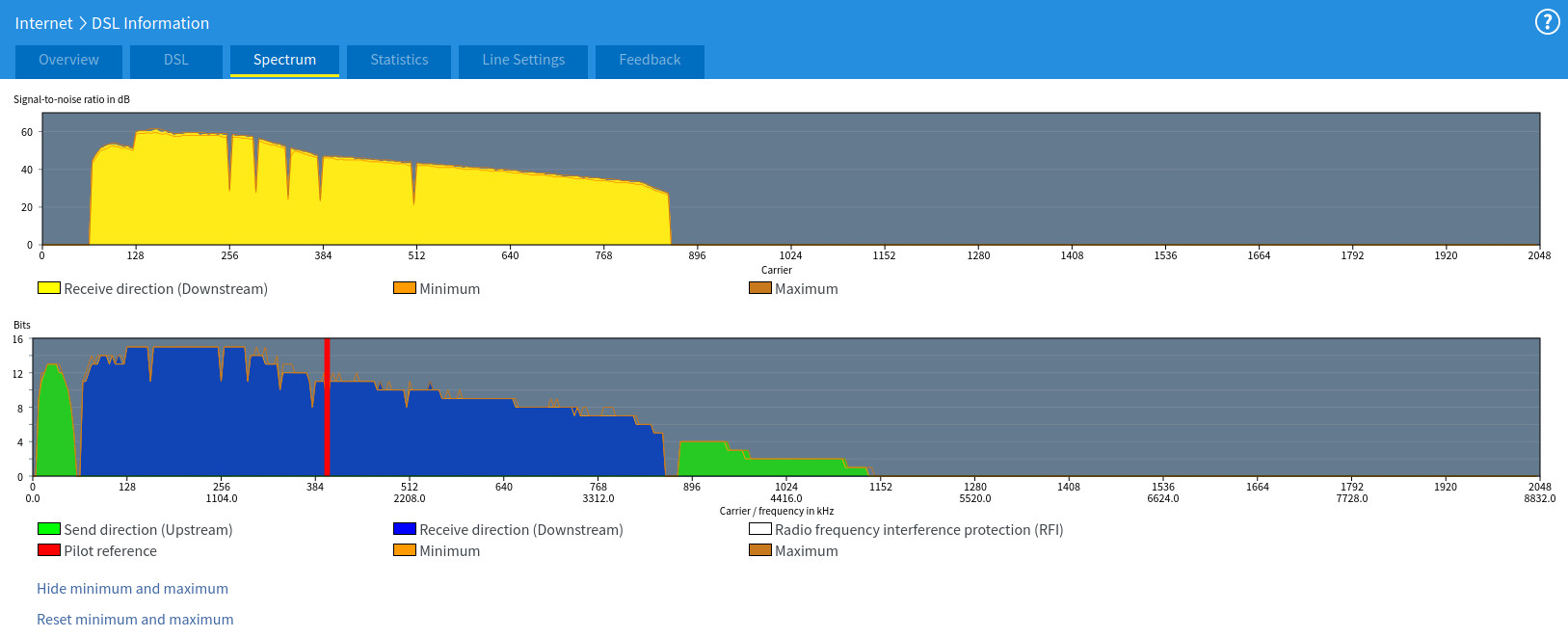Click the DSL Information breadcrumb title

pyautogui.click(x=150, y=23)
